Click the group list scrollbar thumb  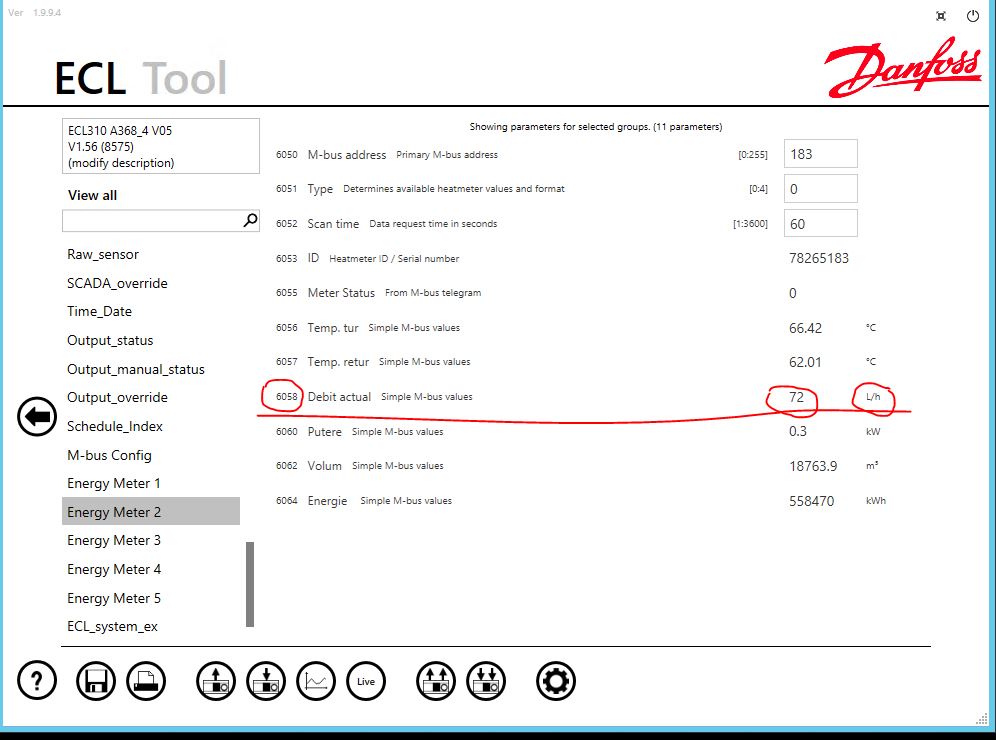pos(250,584)
